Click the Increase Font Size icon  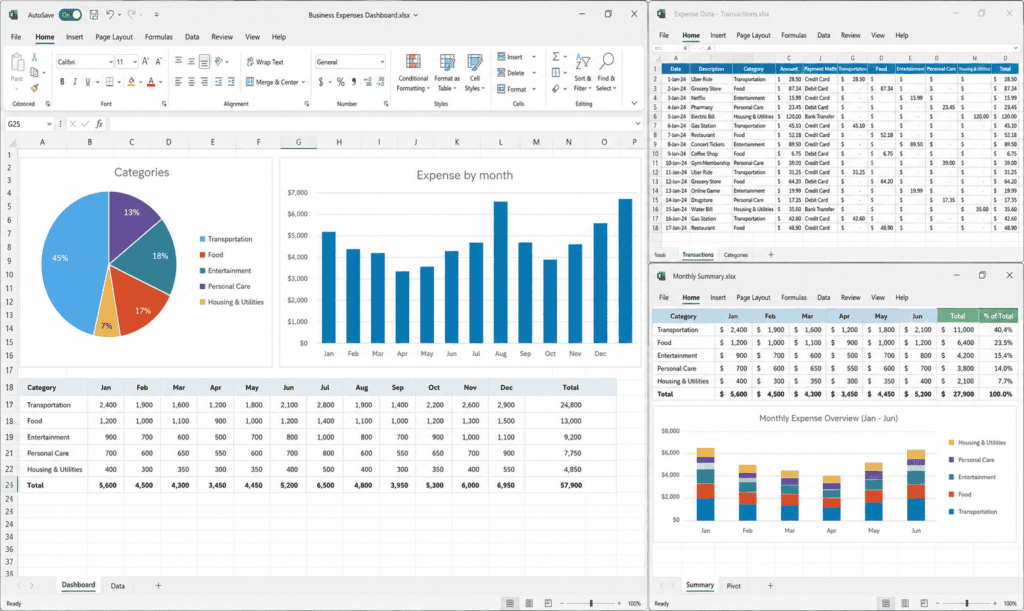click(145, 61)
